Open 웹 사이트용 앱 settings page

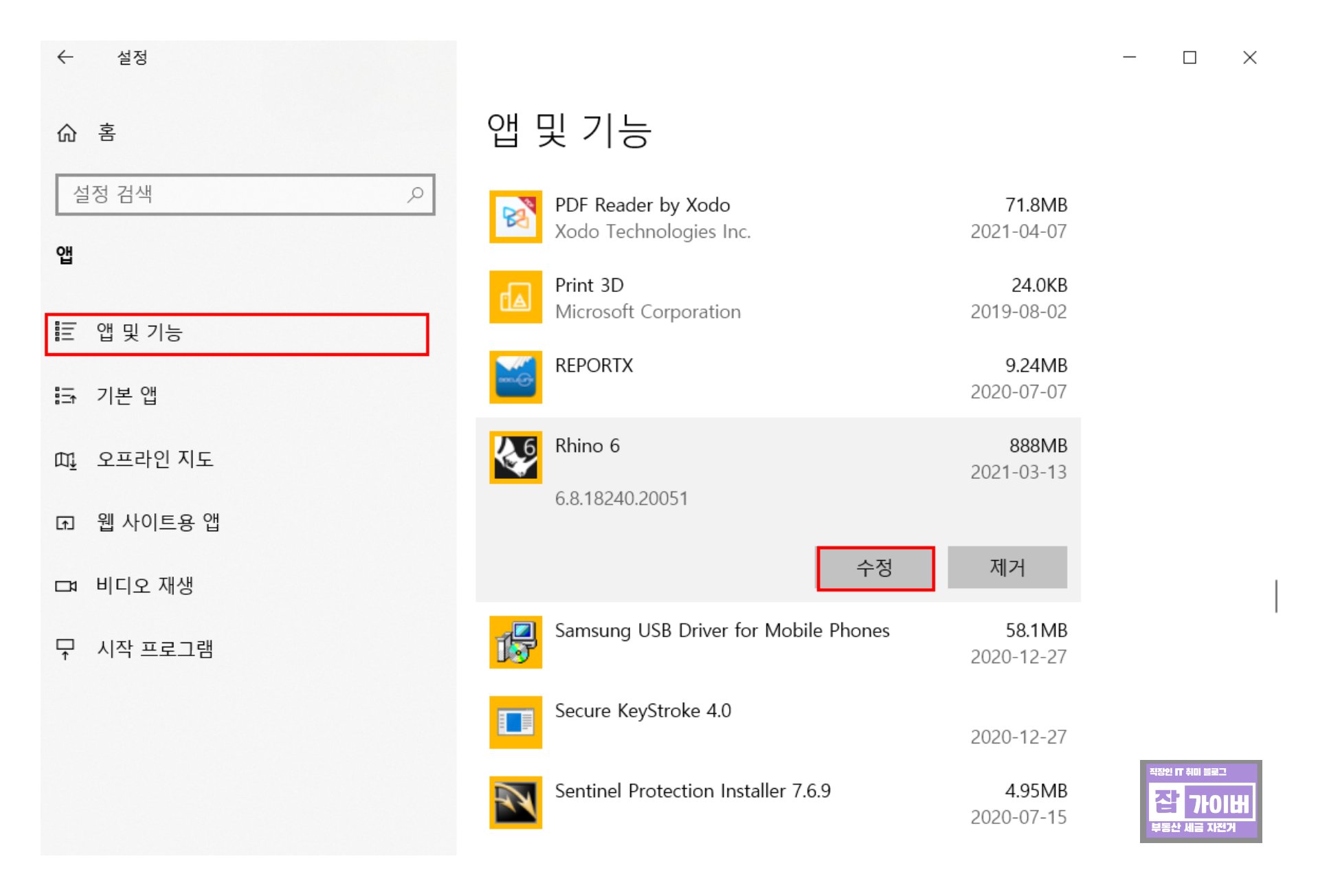(137, 522)
